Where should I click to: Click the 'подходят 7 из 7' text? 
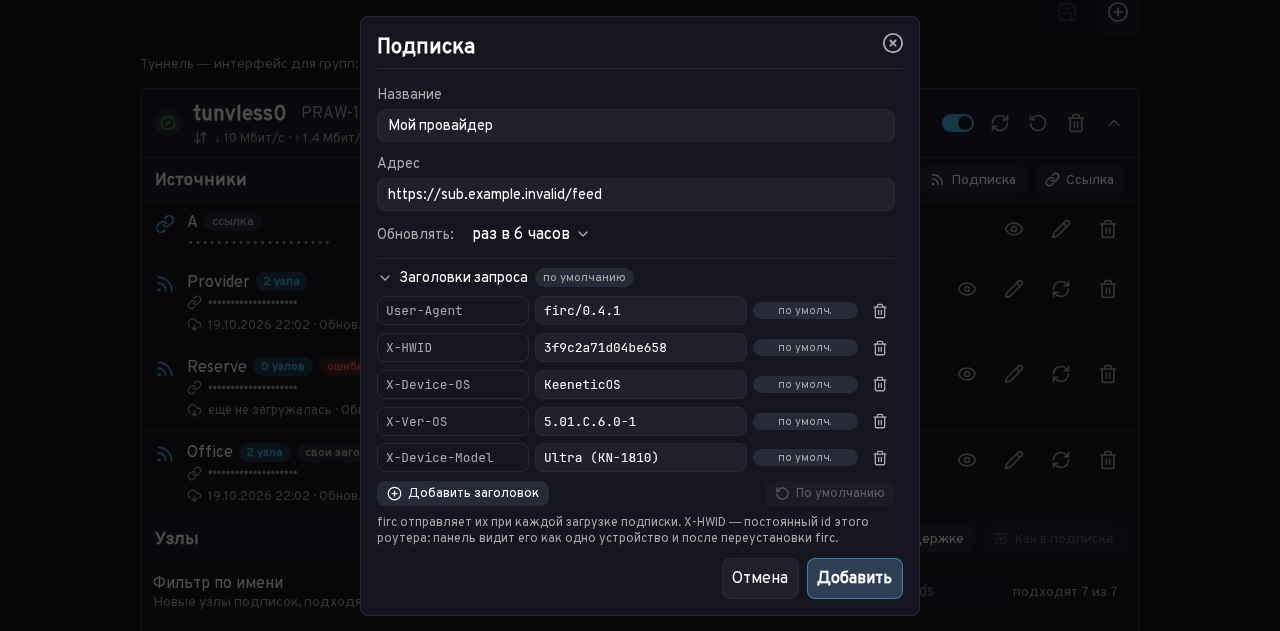1065,592
